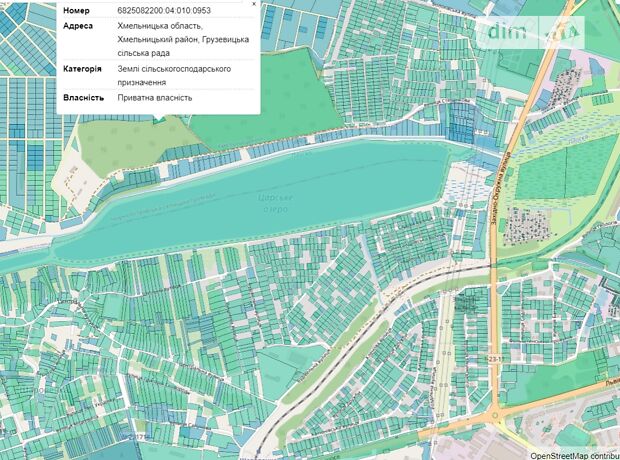Click the Категорія row label
This screenshot has width=620, height=460.
(x=82, y=69)
